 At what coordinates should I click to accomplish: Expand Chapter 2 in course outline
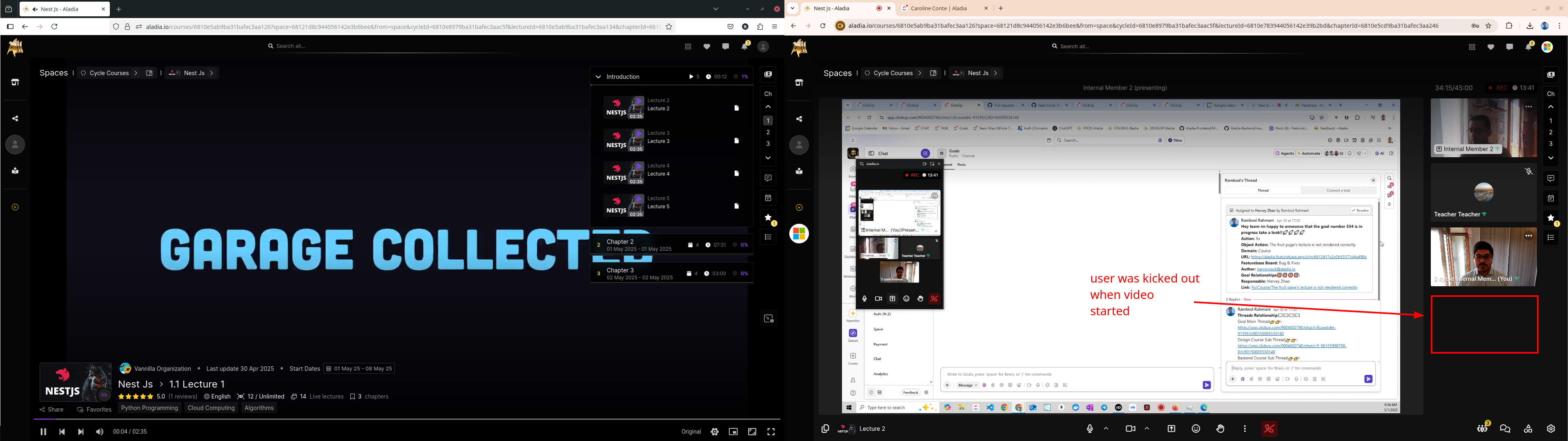click(672, 245)
